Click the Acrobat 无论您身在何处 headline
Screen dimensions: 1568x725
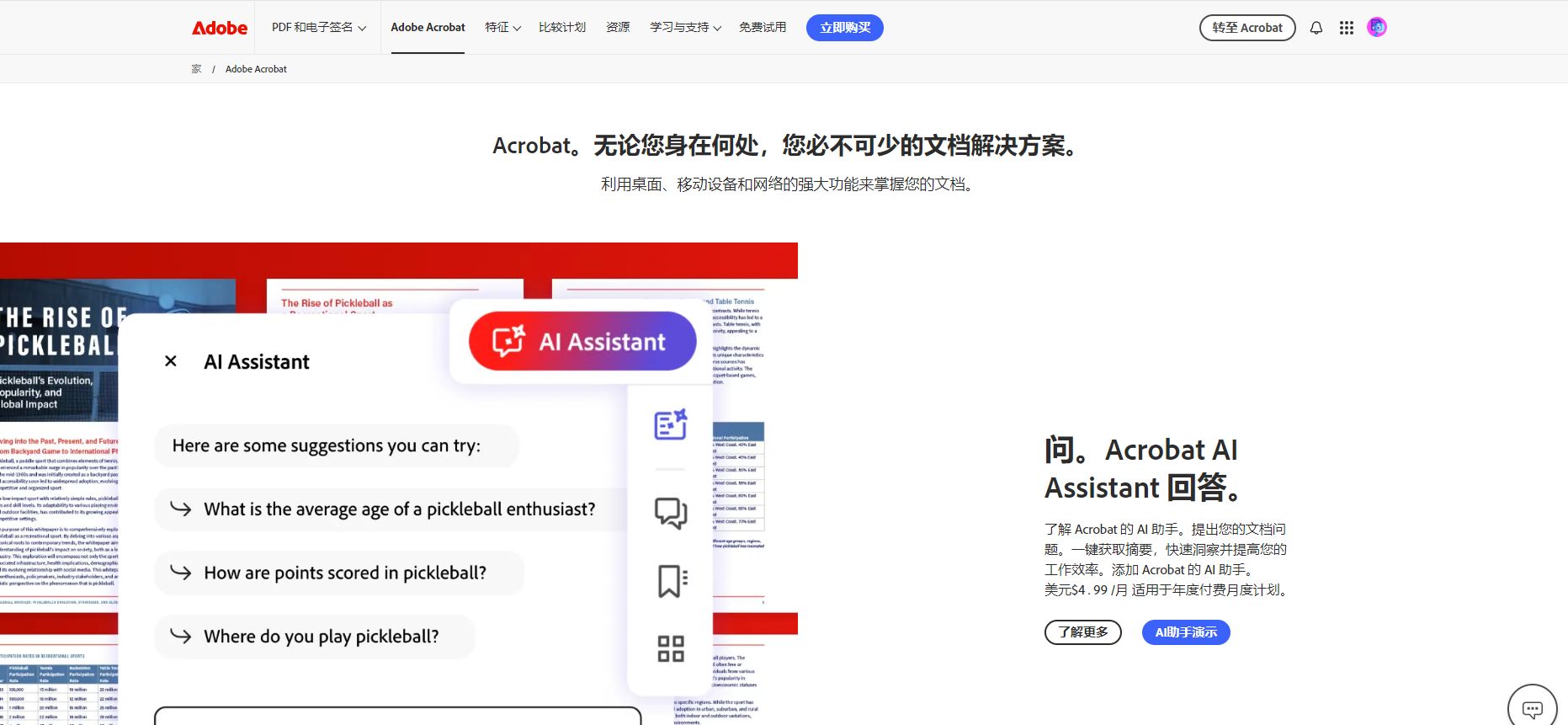(x=784, y=146)
